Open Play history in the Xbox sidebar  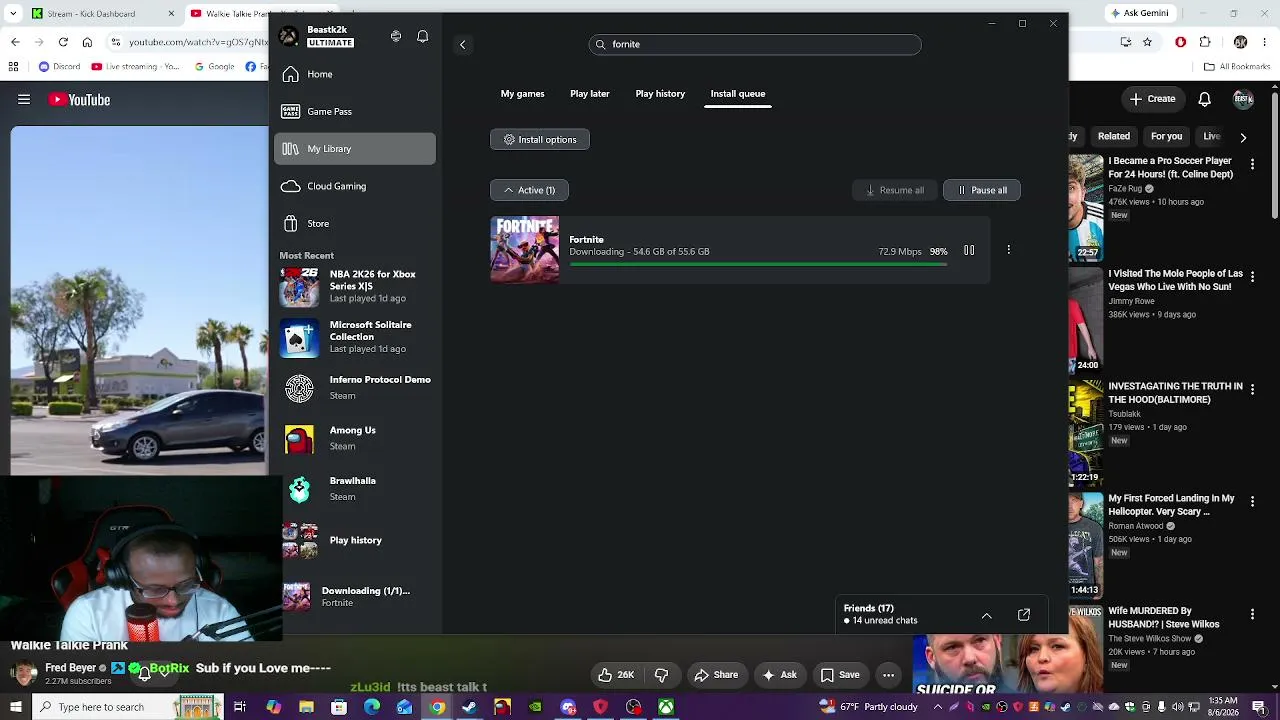tap(355, 540)
